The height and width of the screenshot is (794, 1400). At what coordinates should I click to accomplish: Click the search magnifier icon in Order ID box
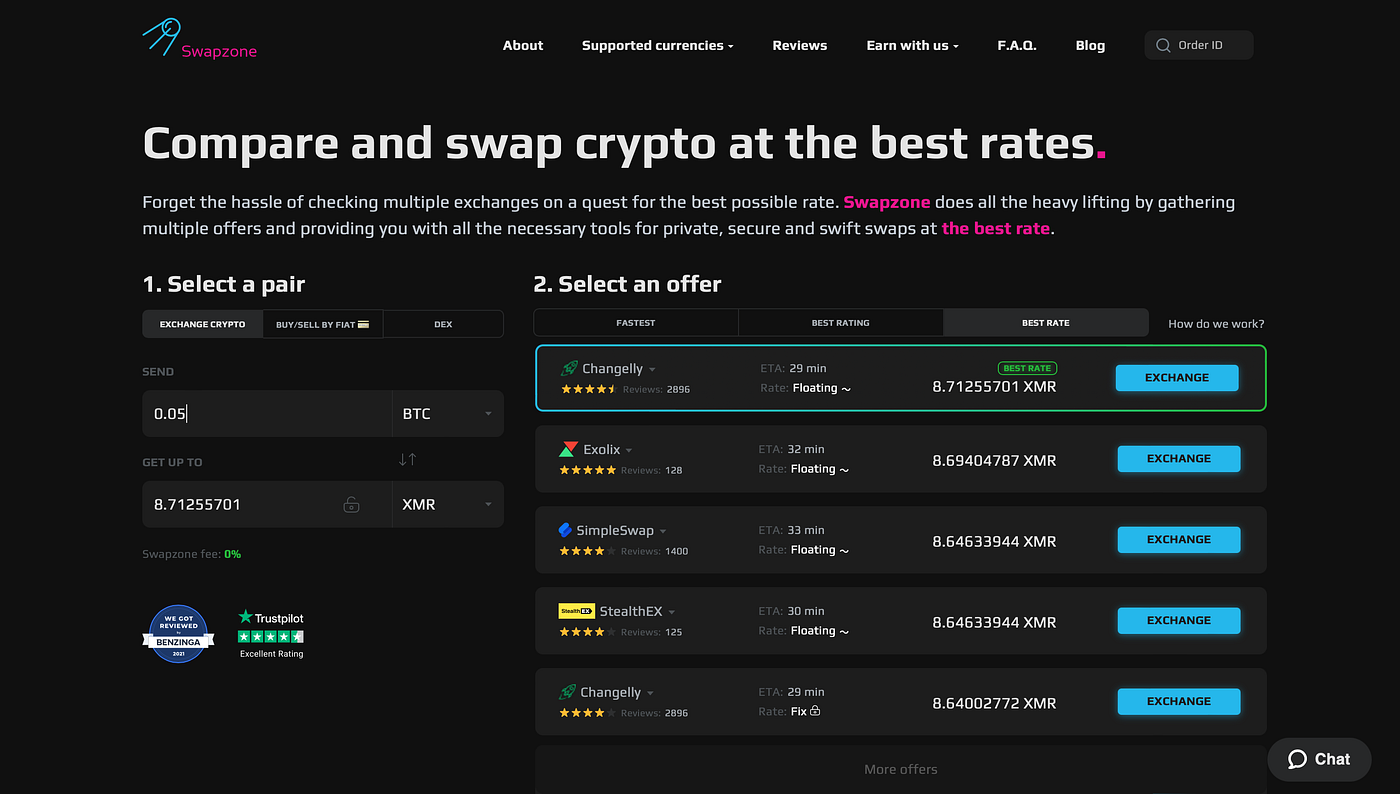[1163, 45]
